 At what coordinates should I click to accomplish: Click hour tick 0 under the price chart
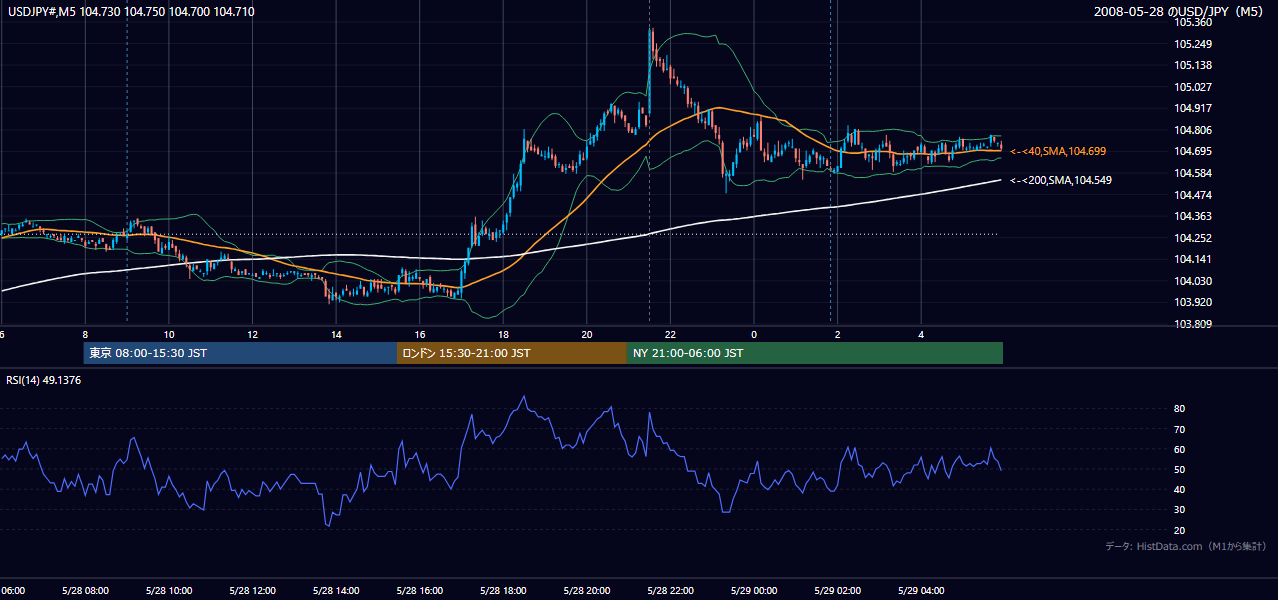click(x=754, y=334)
